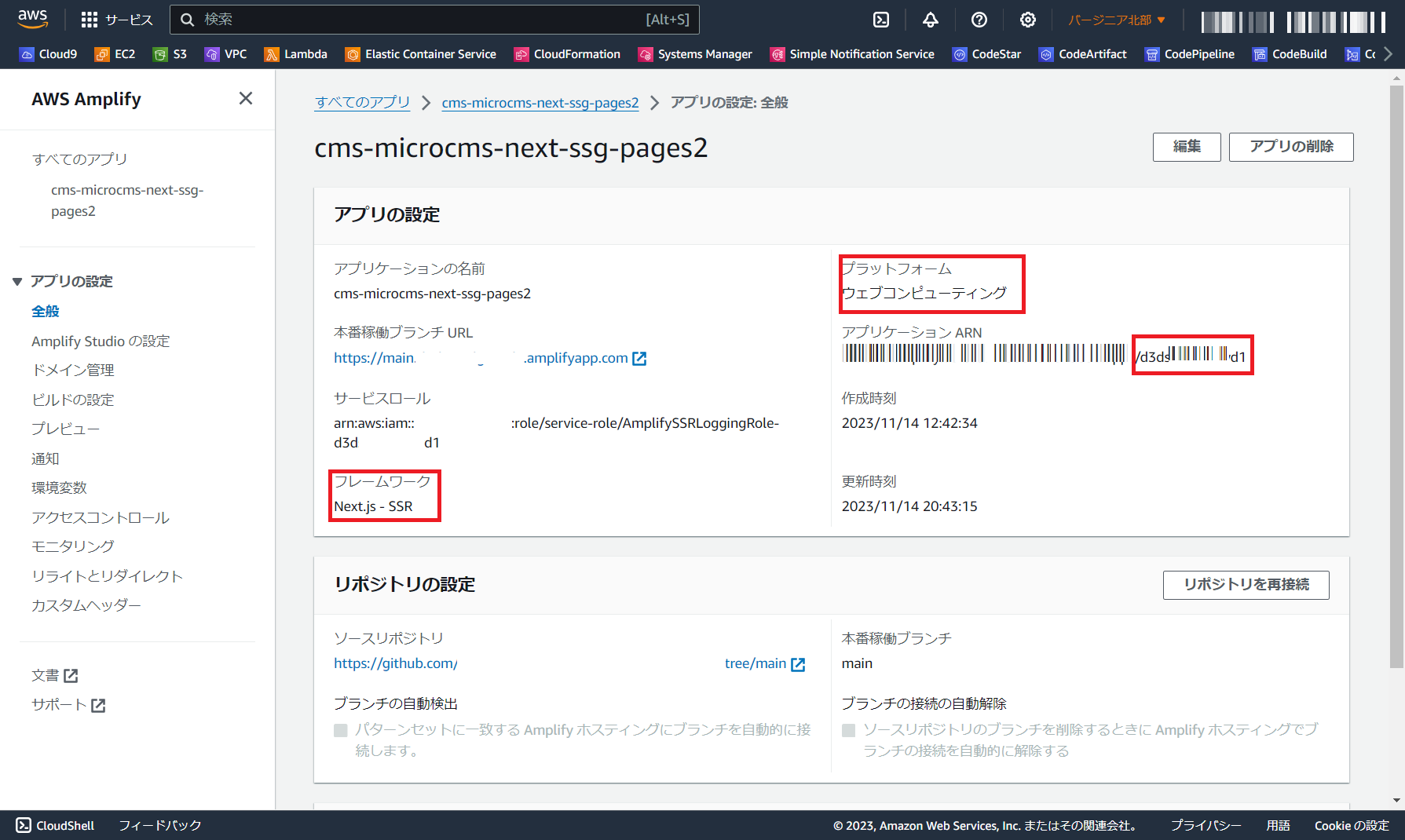
Task: Select 全般 in the sidebar
Action: [46, 311]
